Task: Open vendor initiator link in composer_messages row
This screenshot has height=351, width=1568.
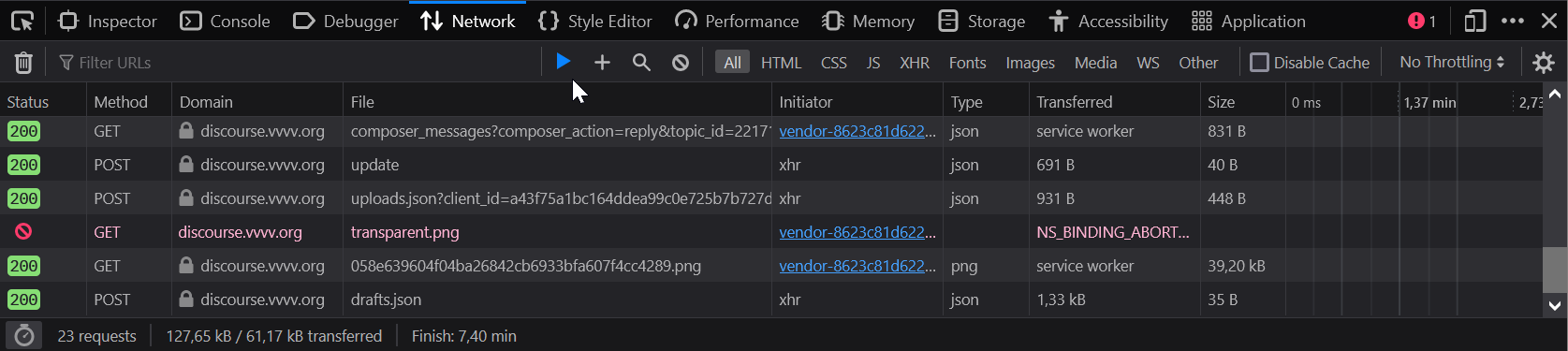Action: [857, 131]
